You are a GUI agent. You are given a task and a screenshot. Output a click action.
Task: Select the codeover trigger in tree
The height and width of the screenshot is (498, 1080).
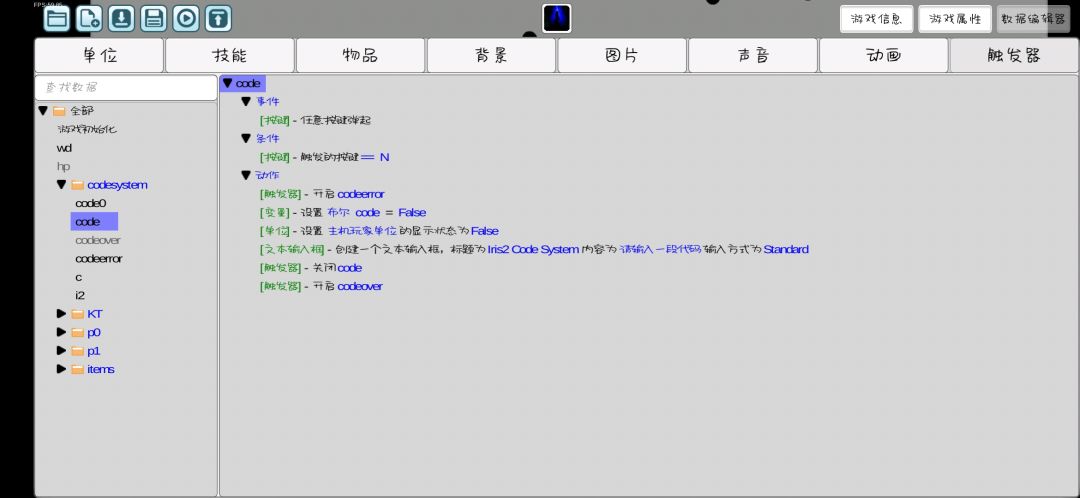[x=98, y=240]
